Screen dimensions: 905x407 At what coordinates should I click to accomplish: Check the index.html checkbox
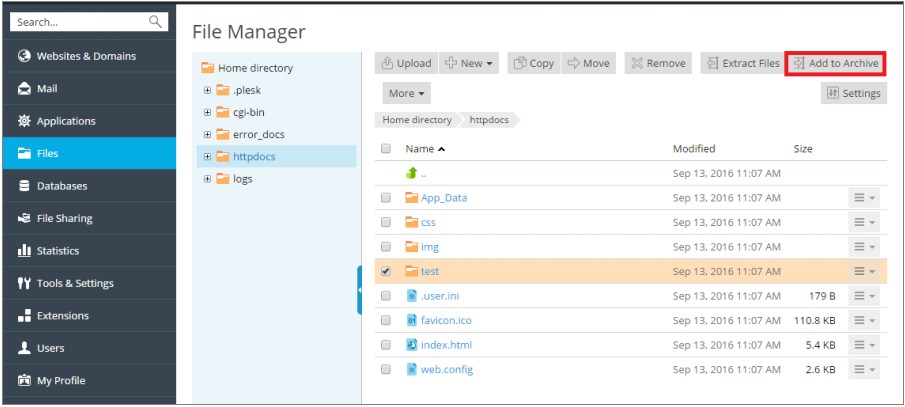386,345
